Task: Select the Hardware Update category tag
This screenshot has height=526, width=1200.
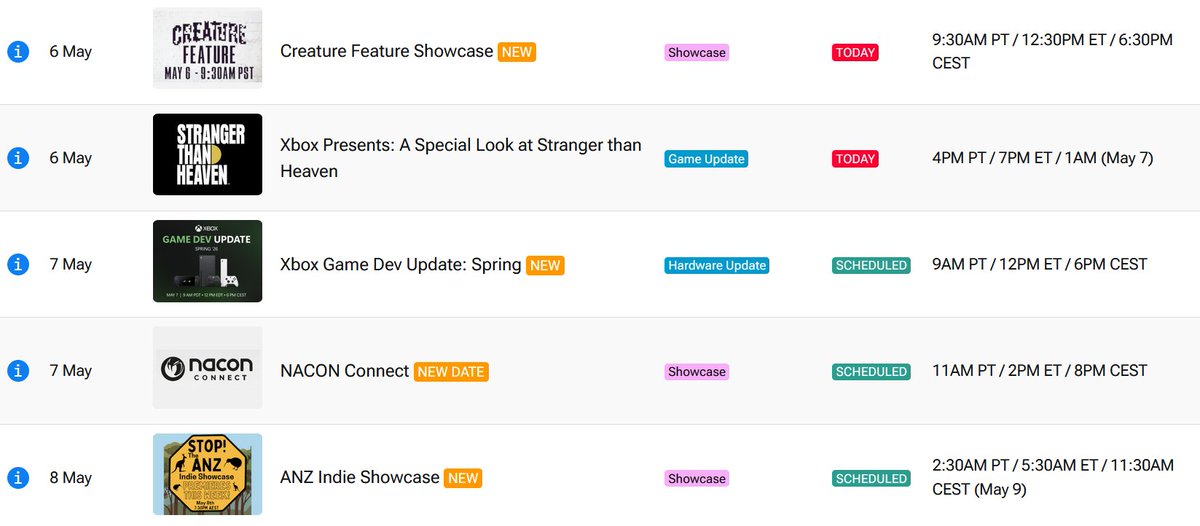Action: [717, 266]
